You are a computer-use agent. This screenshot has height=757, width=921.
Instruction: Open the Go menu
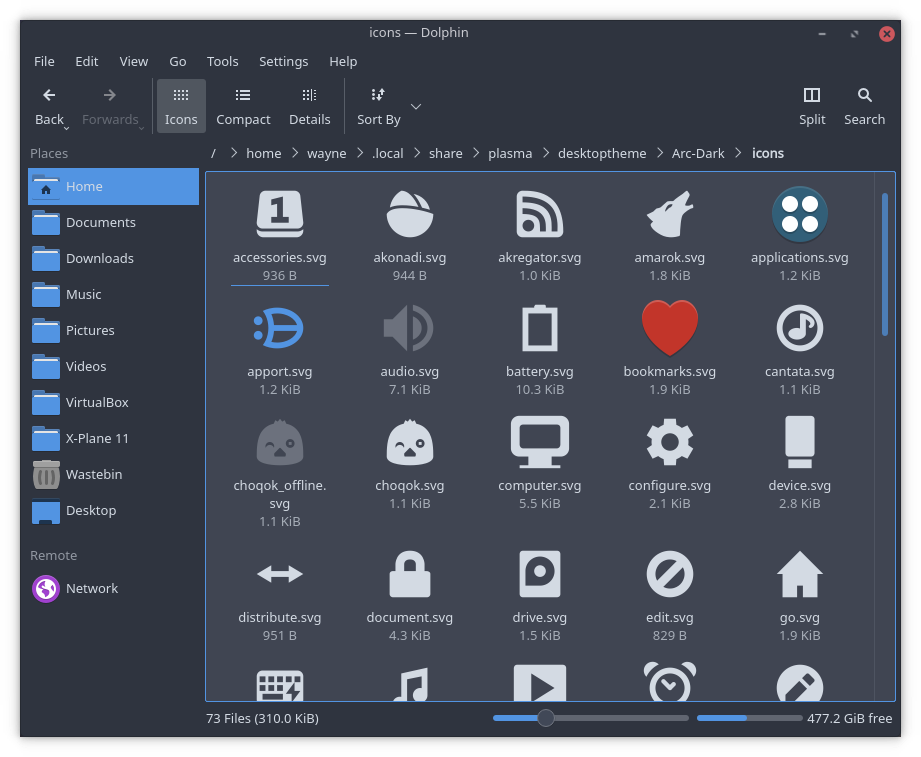pos(177,62)
